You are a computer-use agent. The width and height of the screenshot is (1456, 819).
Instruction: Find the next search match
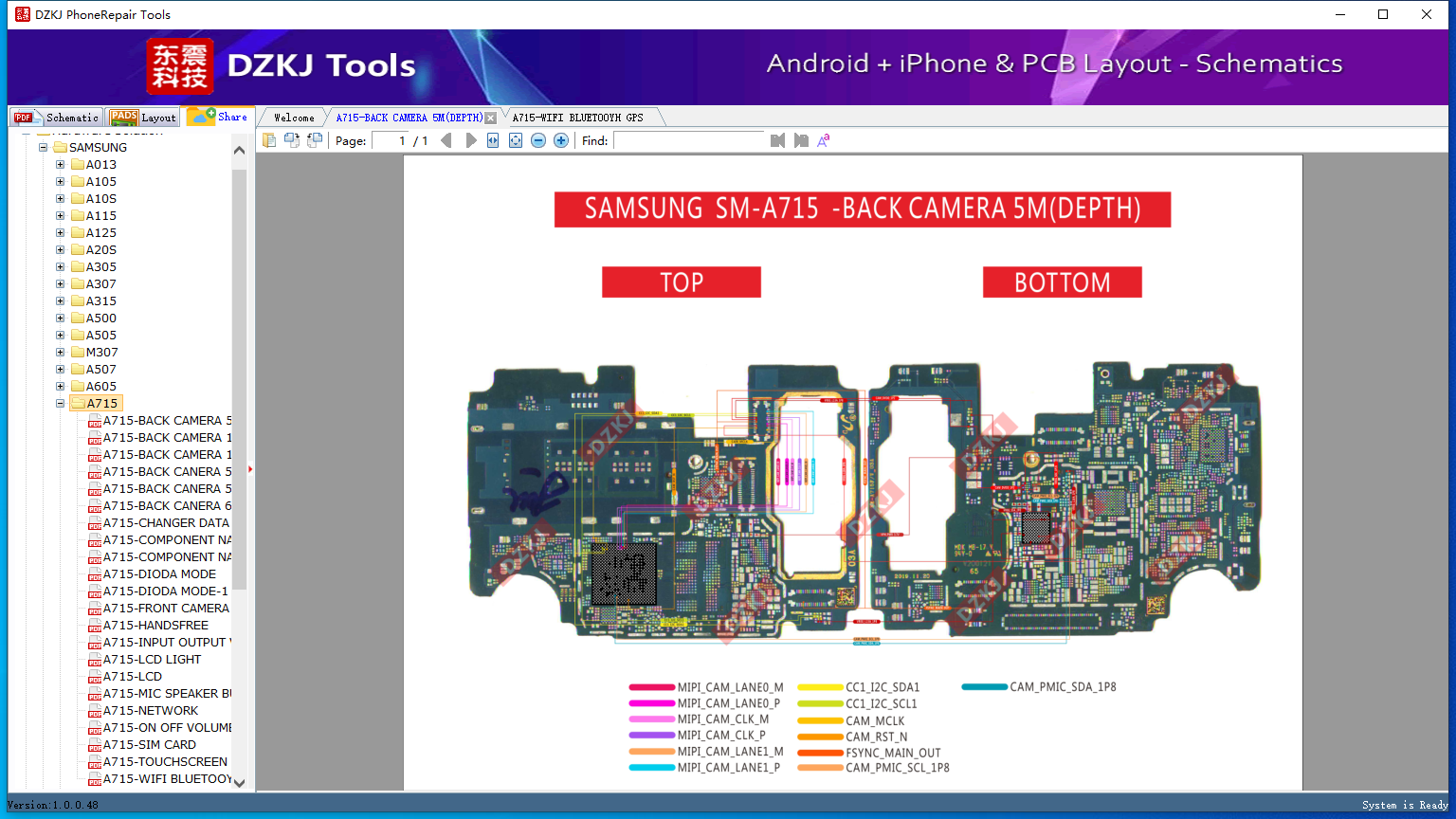(x=801, y=140)
